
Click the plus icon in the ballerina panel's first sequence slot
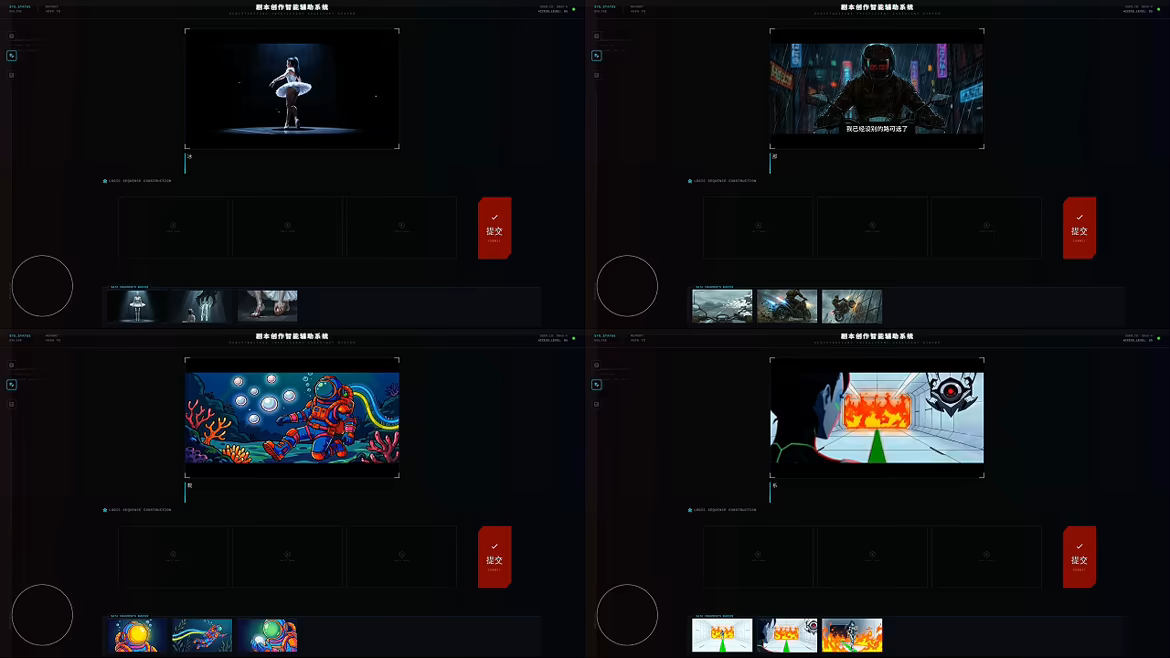pos(174,226)
